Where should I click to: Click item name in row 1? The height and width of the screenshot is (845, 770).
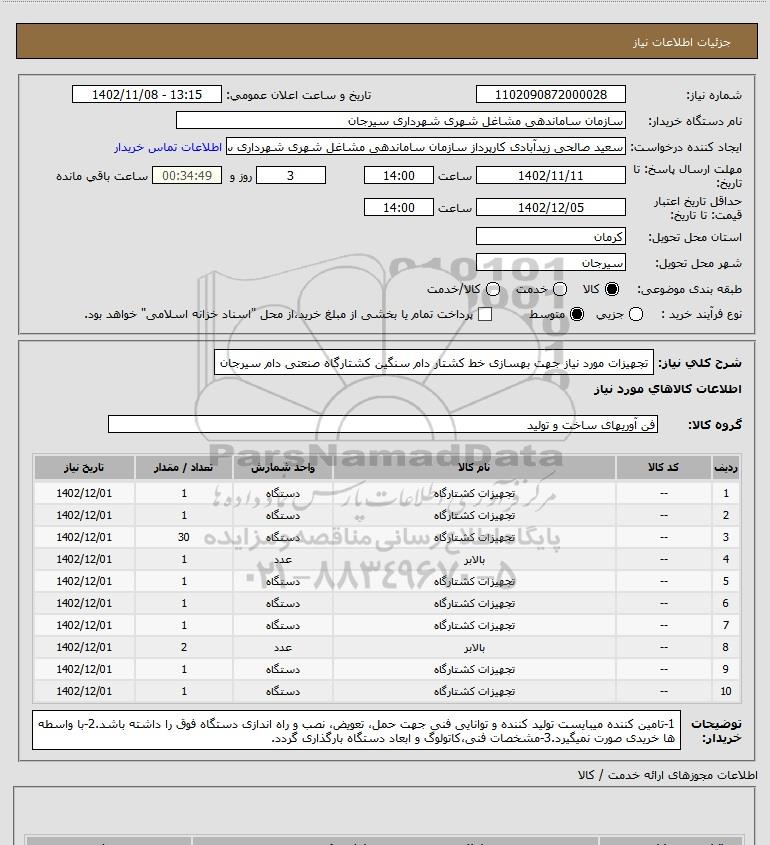[x=474, y=493]
